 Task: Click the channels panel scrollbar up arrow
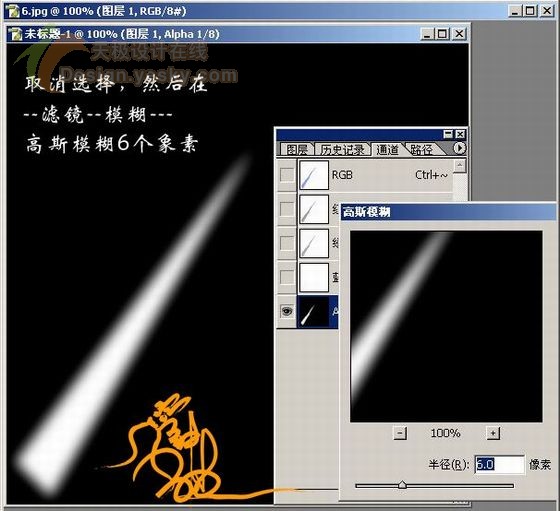tap(460, 166)
